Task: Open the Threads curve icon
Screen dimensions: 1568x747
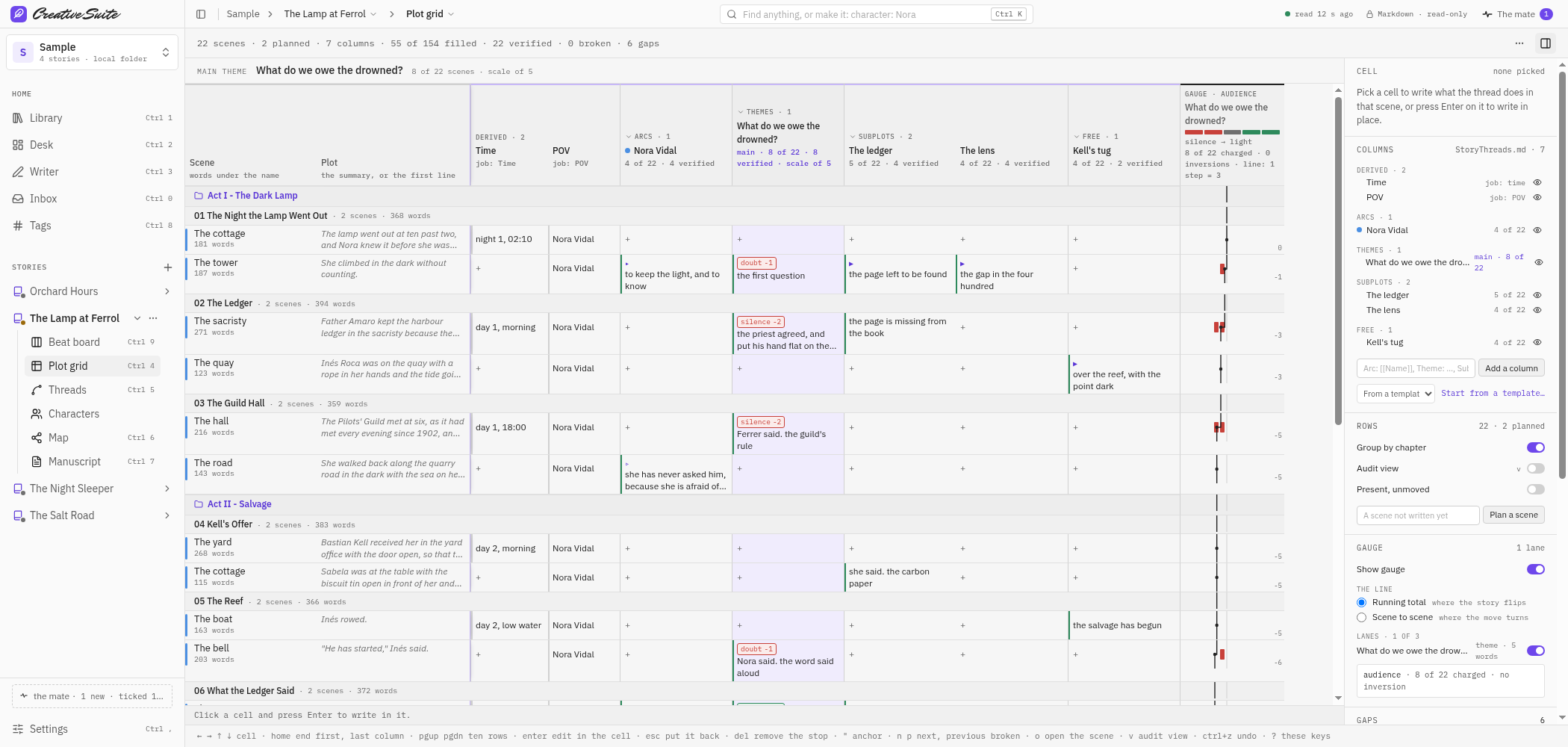Action: [x=37, y=390]
